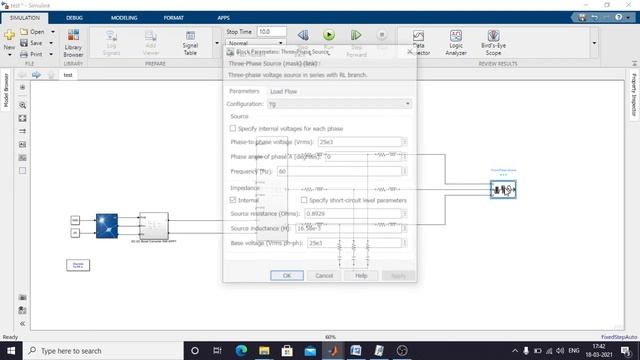Click the hide/show explorer bar palette icon
This screenshot has height=360, width=640.
click(x=22, y=87)
